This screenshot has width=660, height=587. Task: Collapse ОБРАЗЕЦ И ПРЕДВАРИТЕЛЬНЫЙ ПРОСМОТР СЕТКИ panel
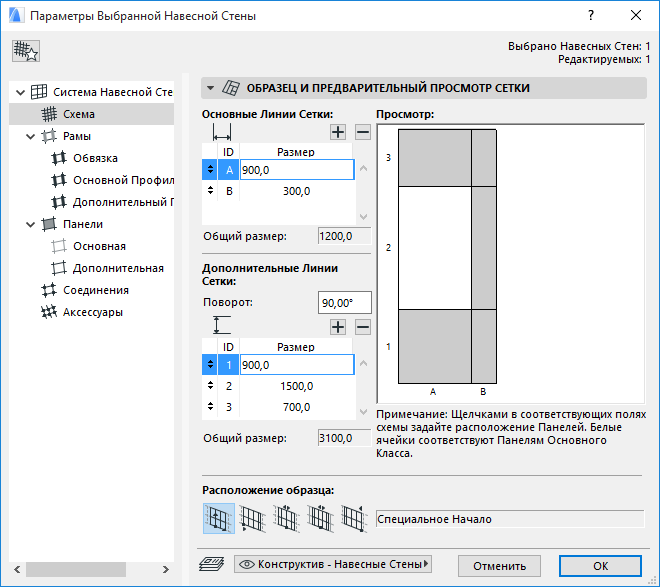coord(210,88)
